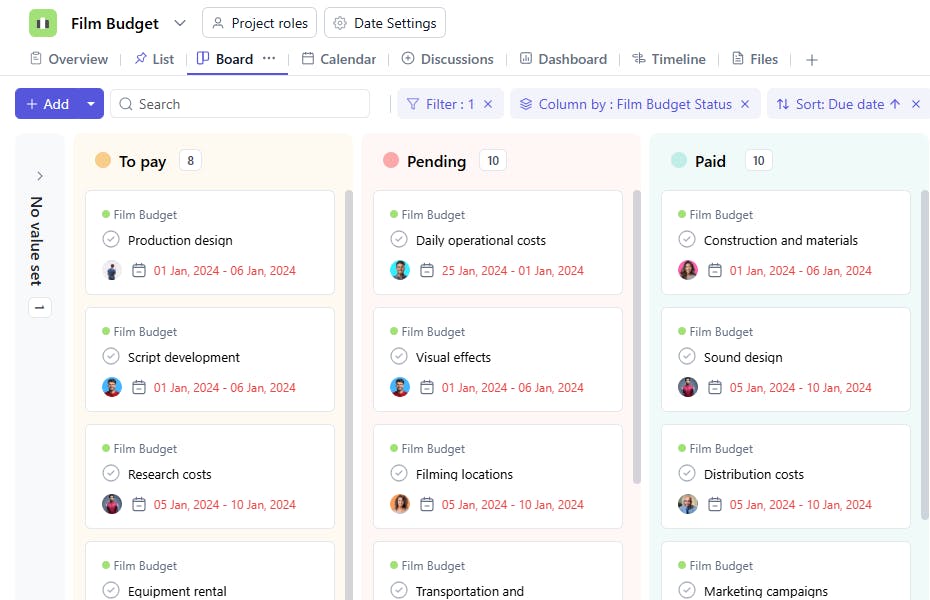
Task: Click calendar icon on Distribution costs card
Action: tap(715, 504)
